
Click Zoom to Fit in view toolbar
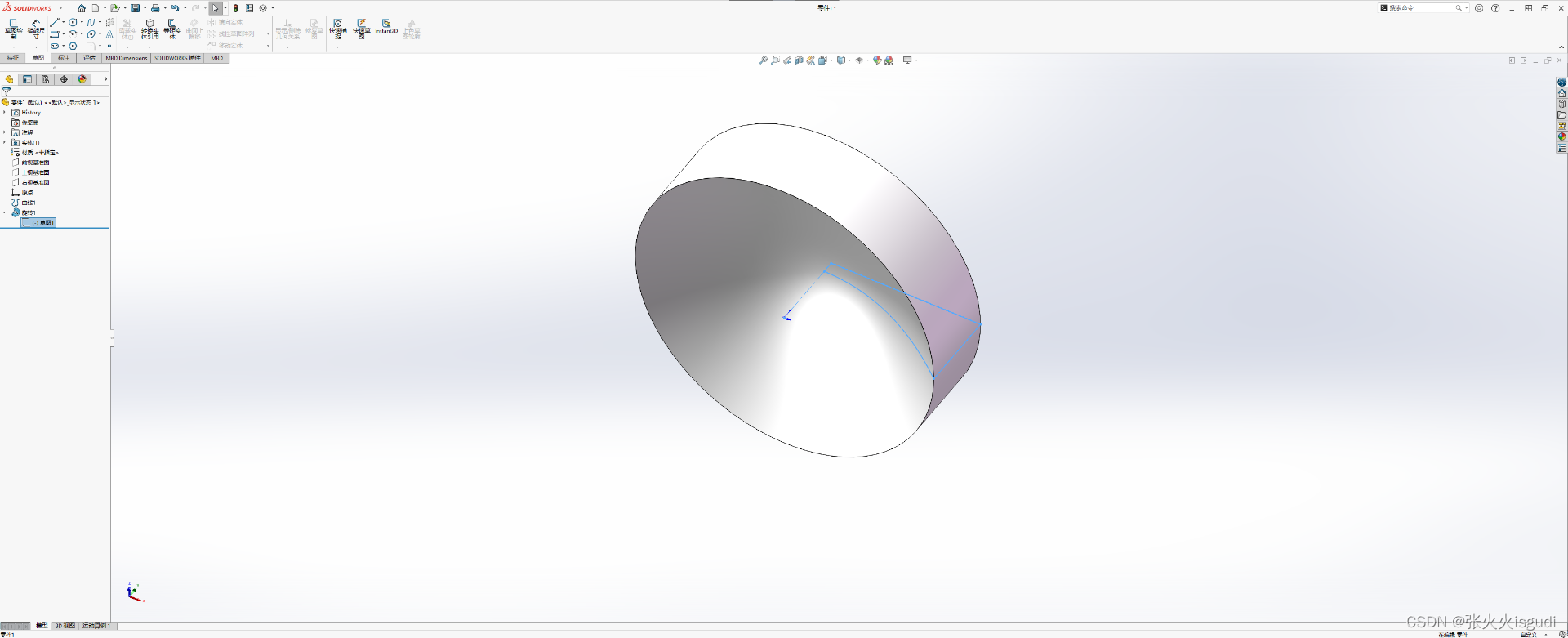click(x=763, y=60)
